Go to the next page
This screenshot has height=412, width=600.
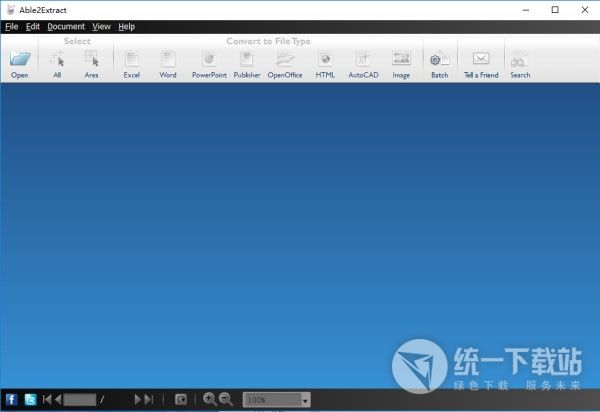[x=138, y=400]
